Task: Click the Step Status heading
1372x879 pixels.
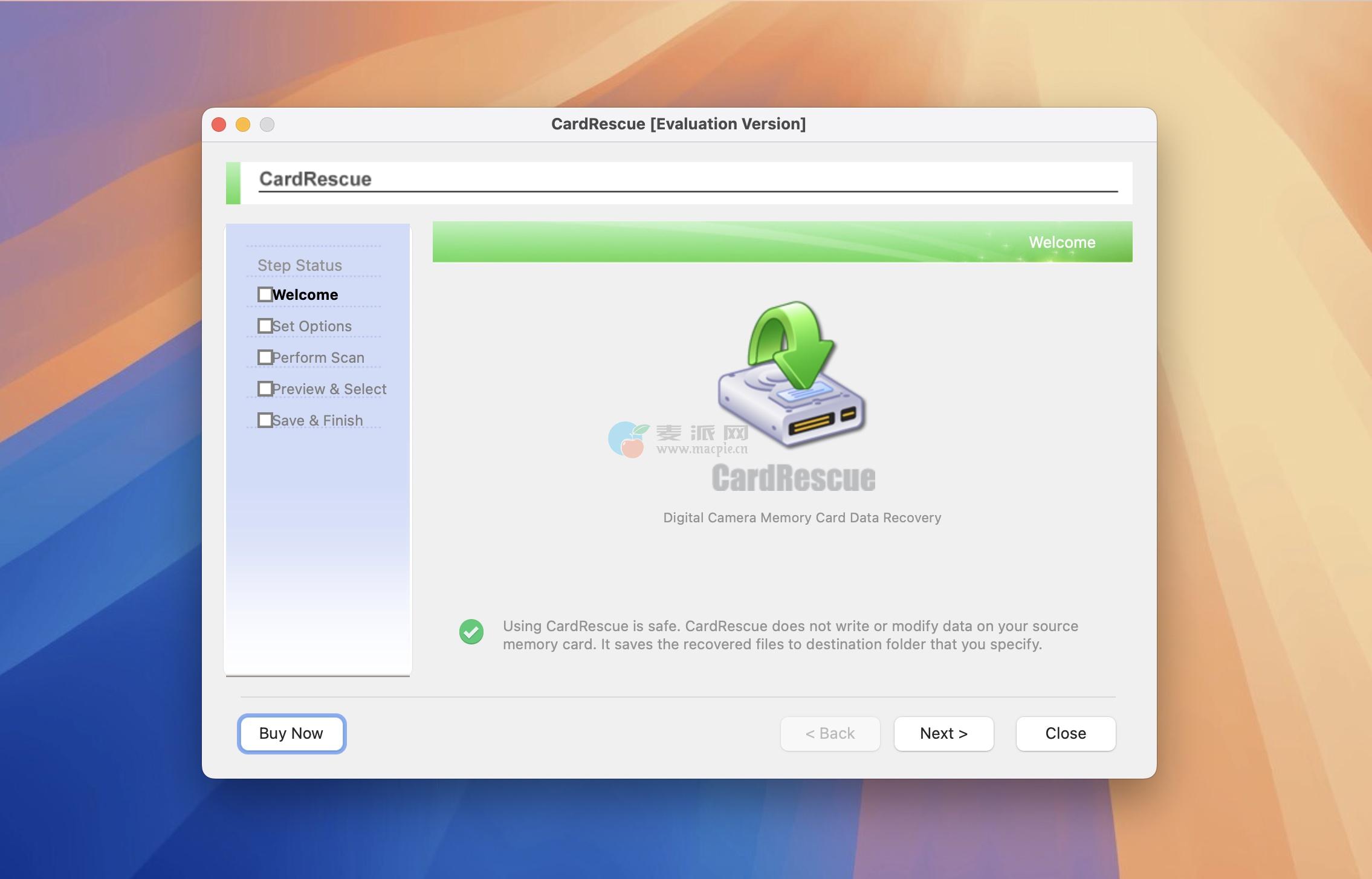Action: [x=300, y=265]
